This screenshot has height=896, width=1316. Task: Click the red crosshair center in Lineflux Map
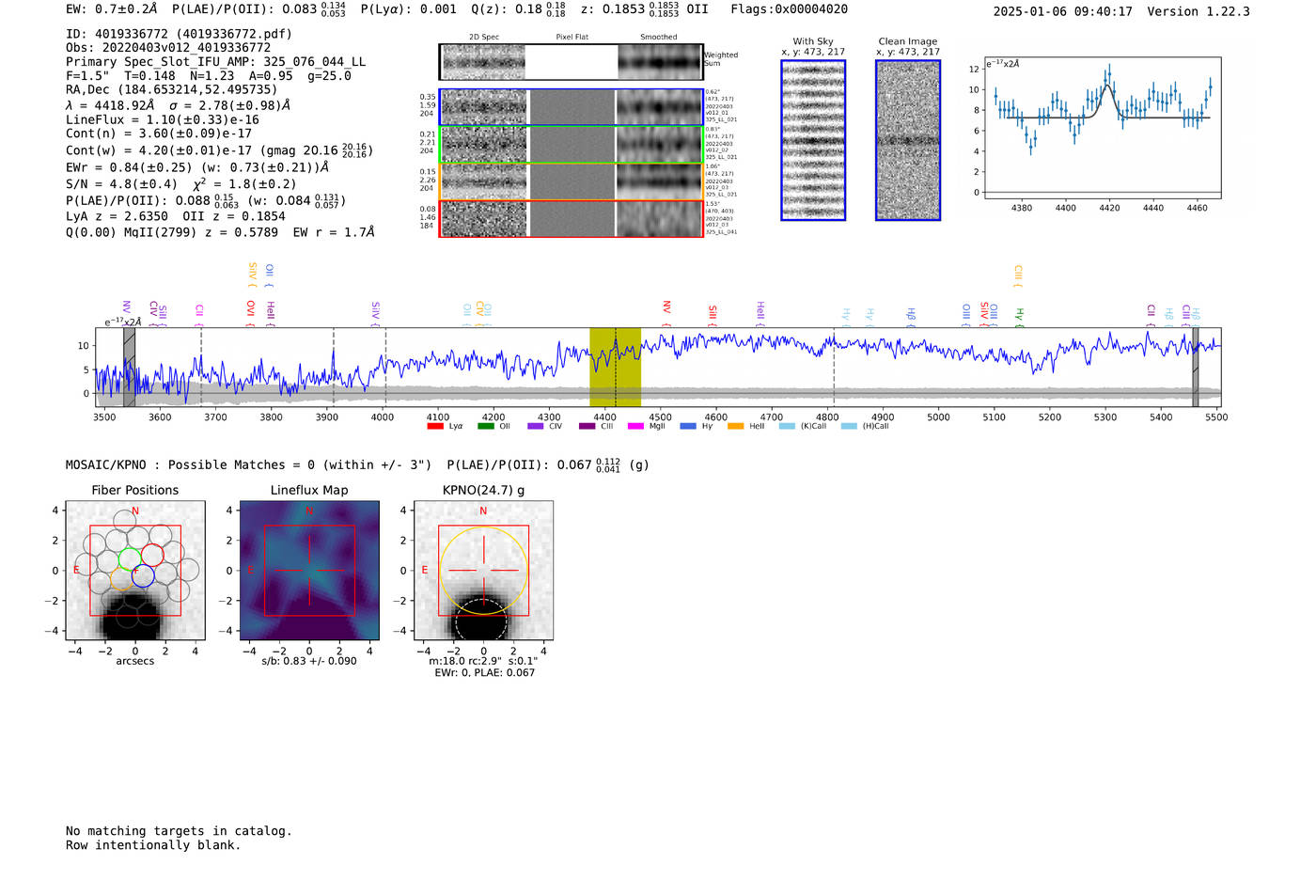[x=309, y=571]
